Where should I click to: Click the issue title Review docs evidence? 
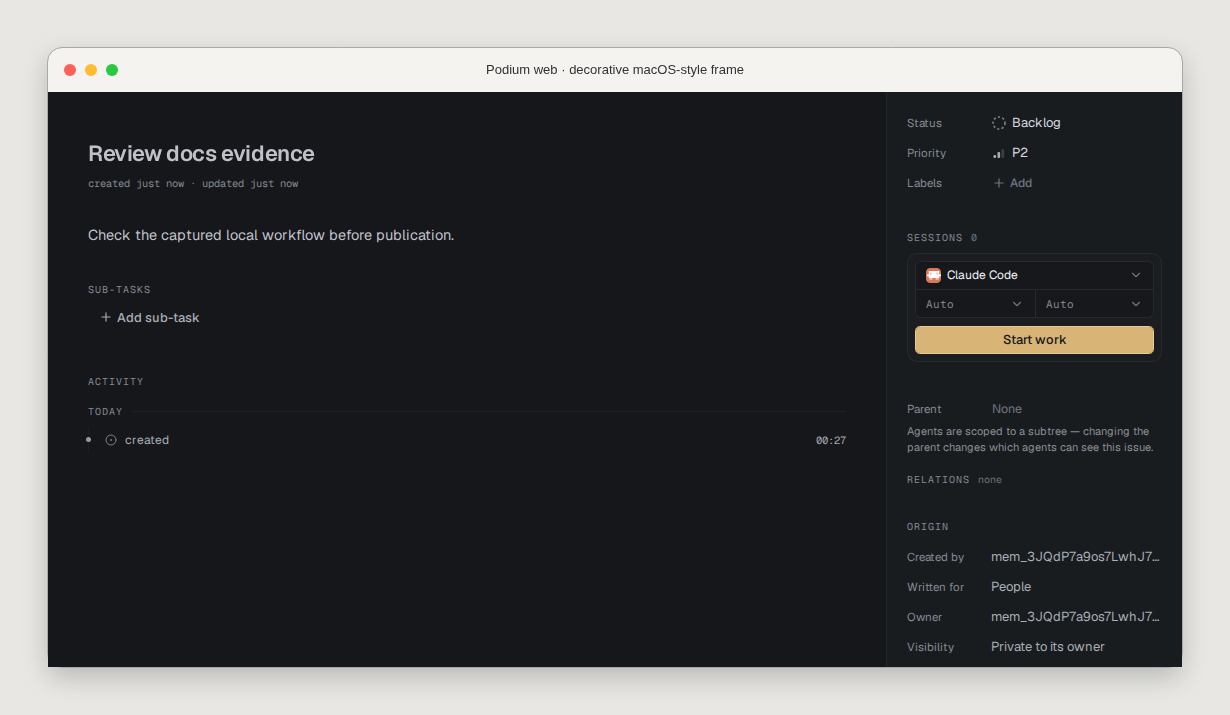201,153
